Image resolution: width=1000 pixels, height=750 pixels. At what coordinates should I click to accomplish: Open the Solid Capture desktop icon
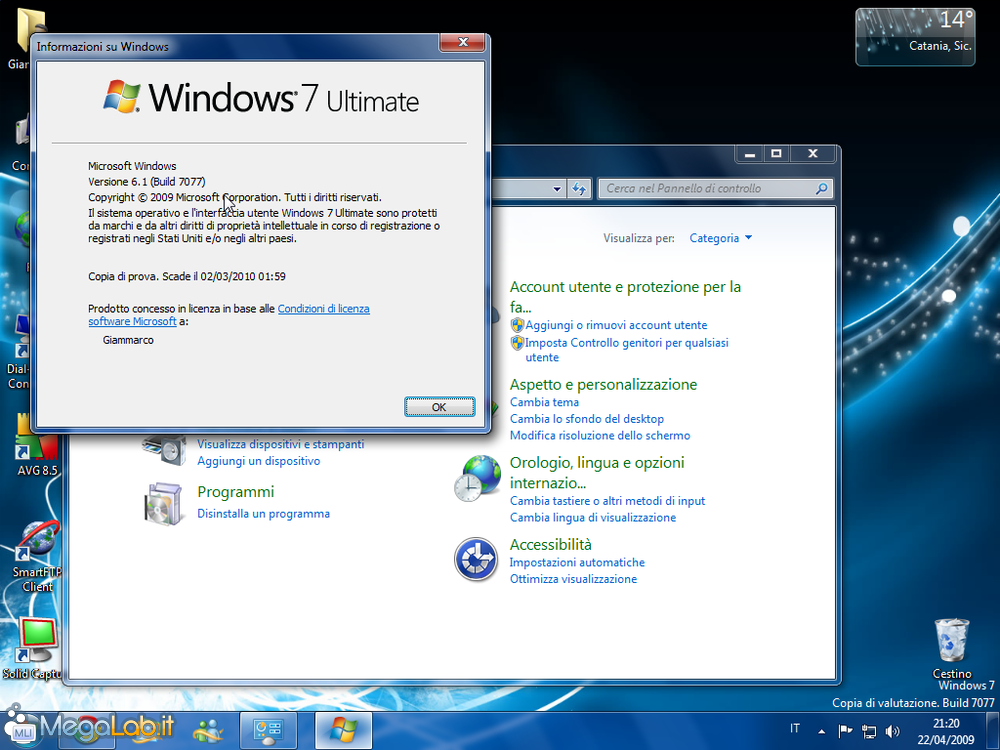[37, 641]
